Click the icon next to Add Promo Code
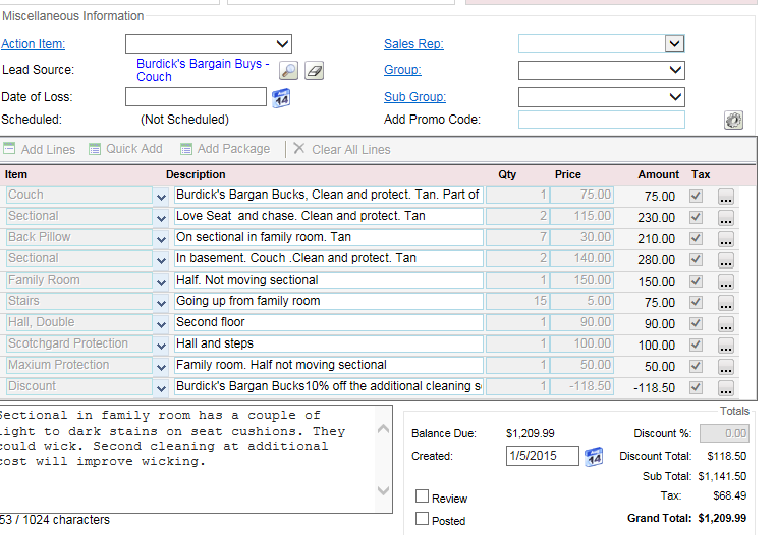 pyautogui.click(x=733, y=120)
